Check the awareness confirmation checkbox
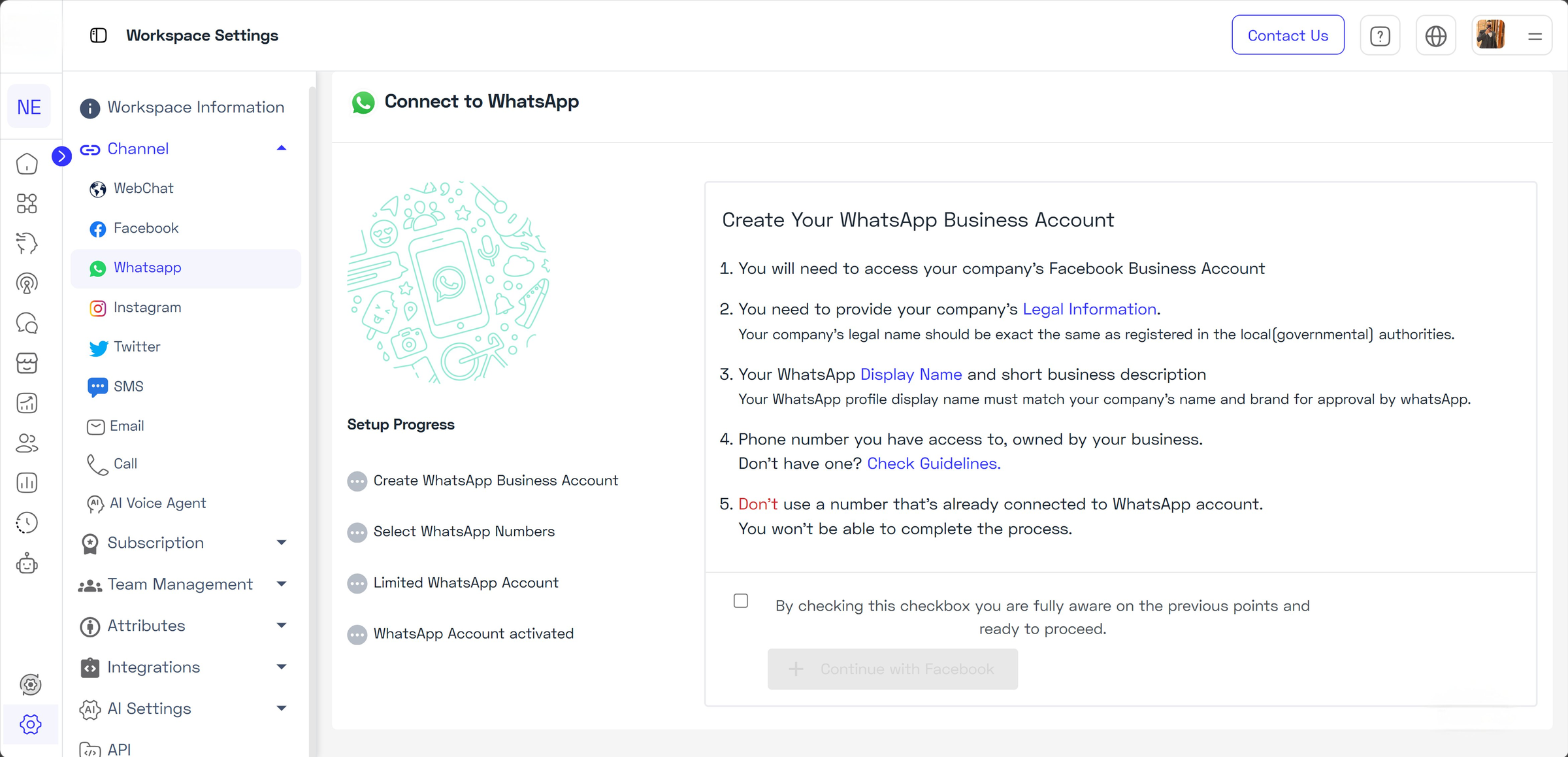1568x757 pixels. coord(741,601)
